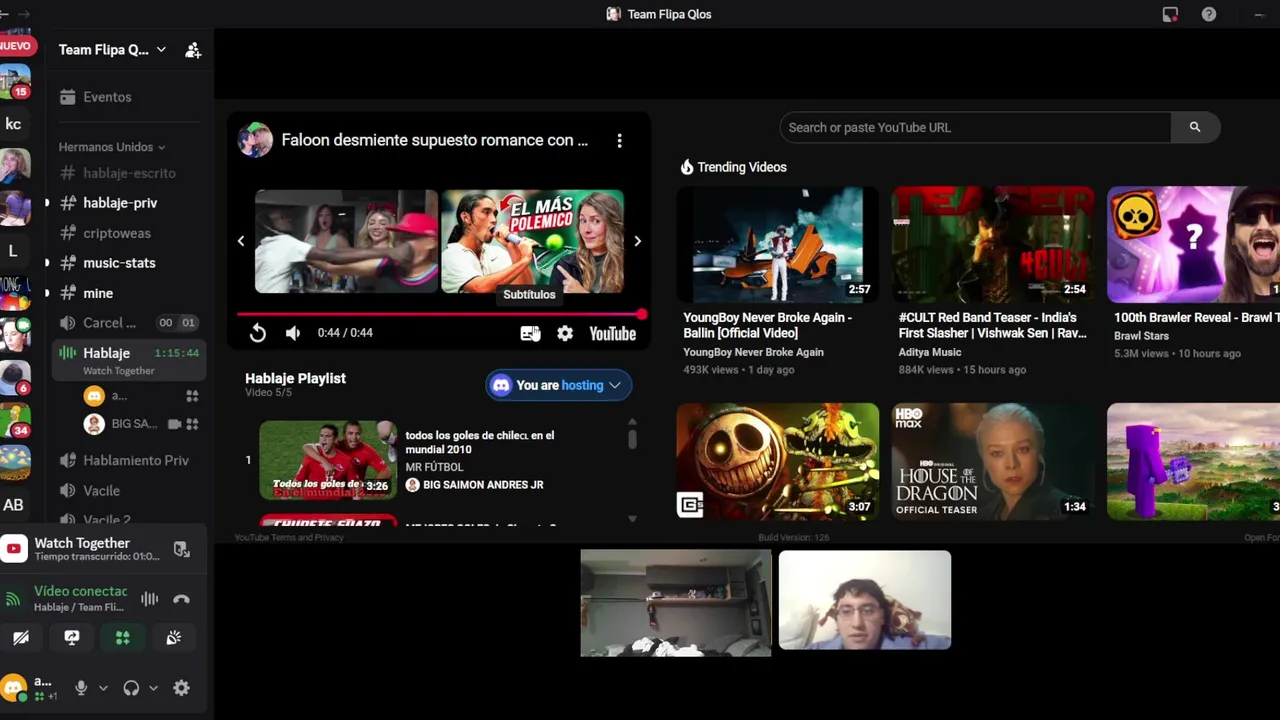This screenshot has height=720, width=1280.
Task: Deafen with the headphones icon
Action: [x=131, y=688]
